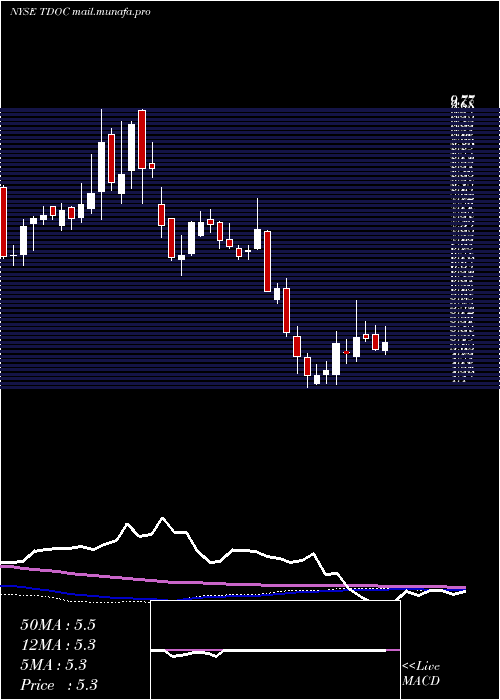
Task: Click the 'NYSE TDOC mail.munafa.pro' chart title
Action: [80, 12]
